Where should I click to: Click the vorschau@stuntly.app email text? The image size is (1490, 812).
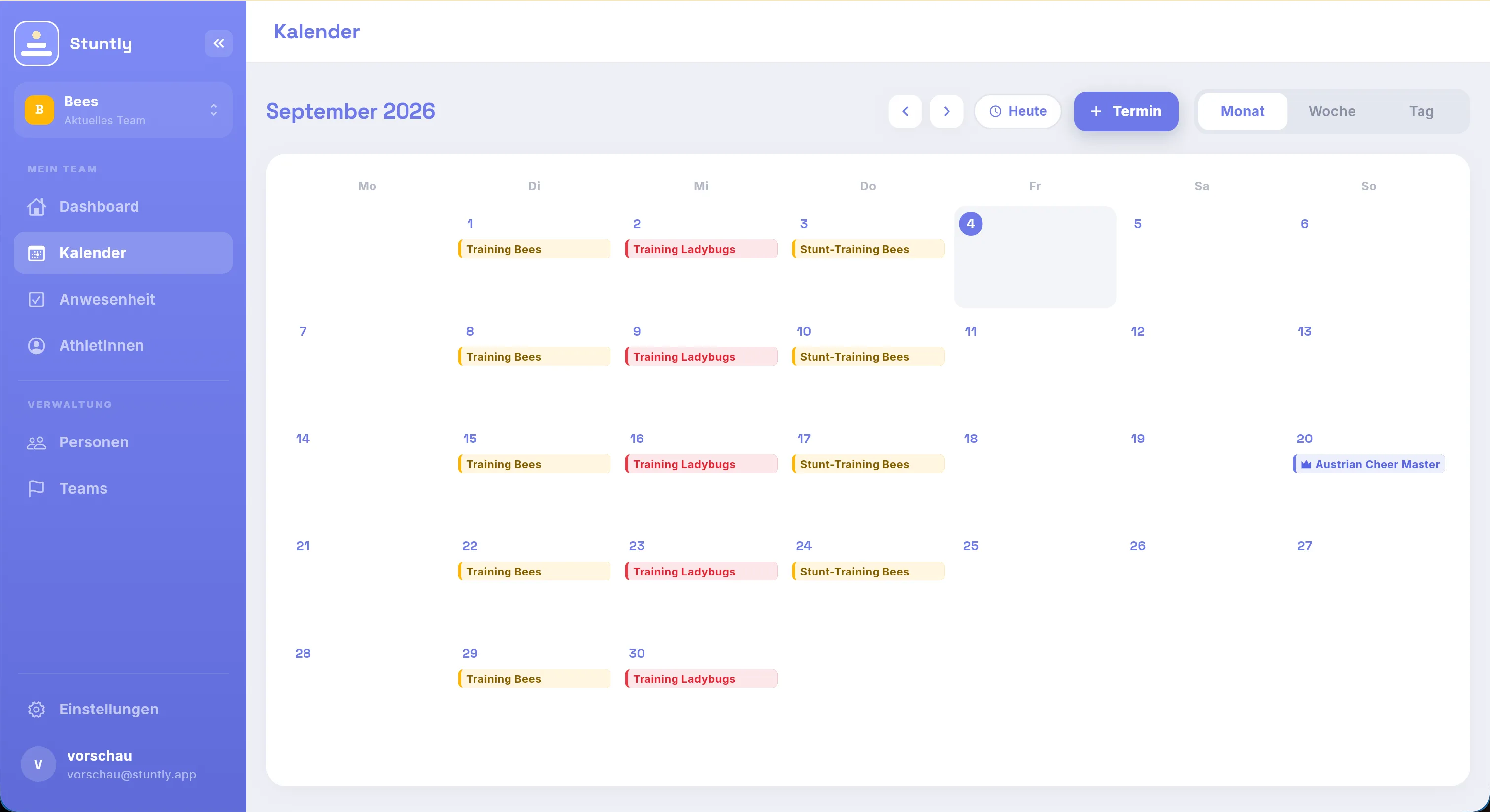pyautogui.click(x=131, y=775)
